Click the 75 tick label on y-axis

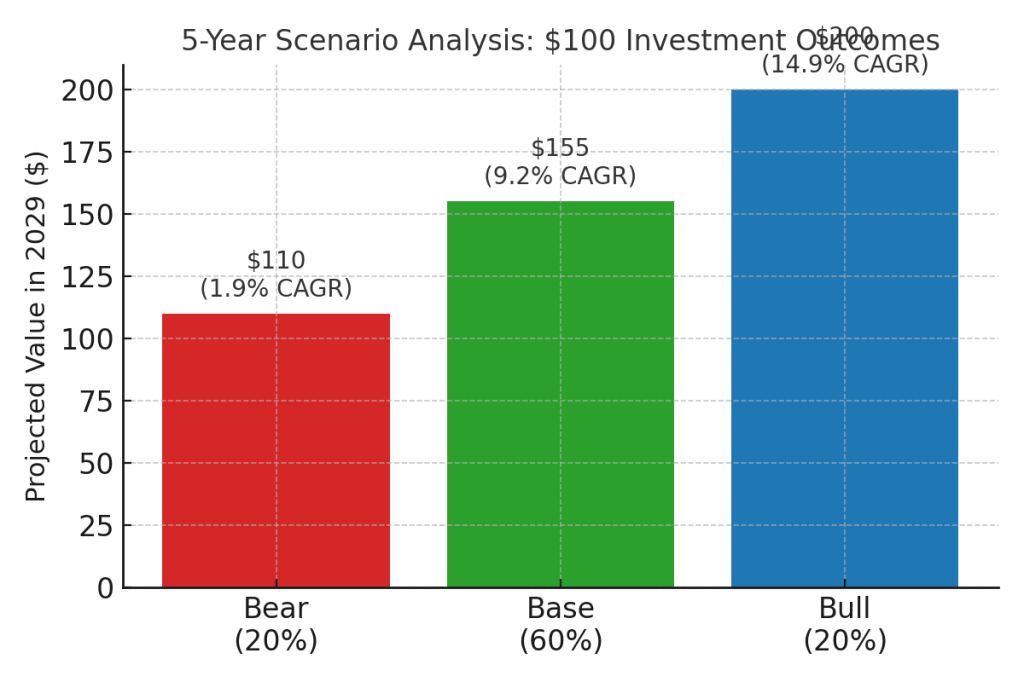pos(97,402)
